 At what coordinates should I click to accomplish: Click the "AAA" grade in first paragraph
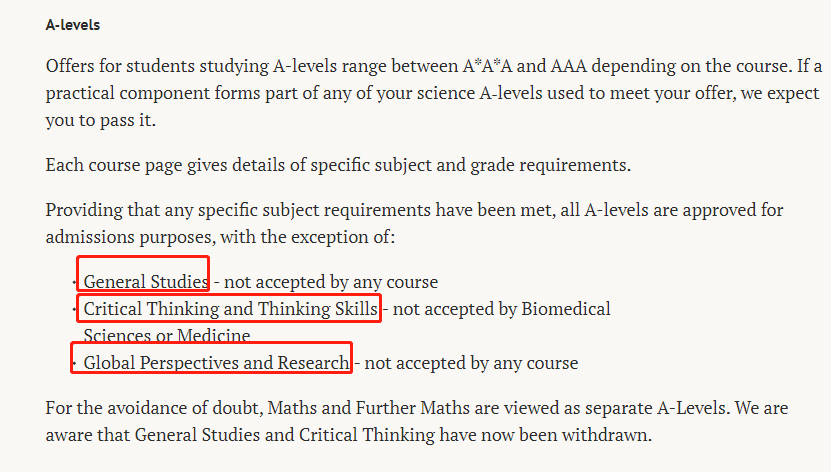click(569, 66)
